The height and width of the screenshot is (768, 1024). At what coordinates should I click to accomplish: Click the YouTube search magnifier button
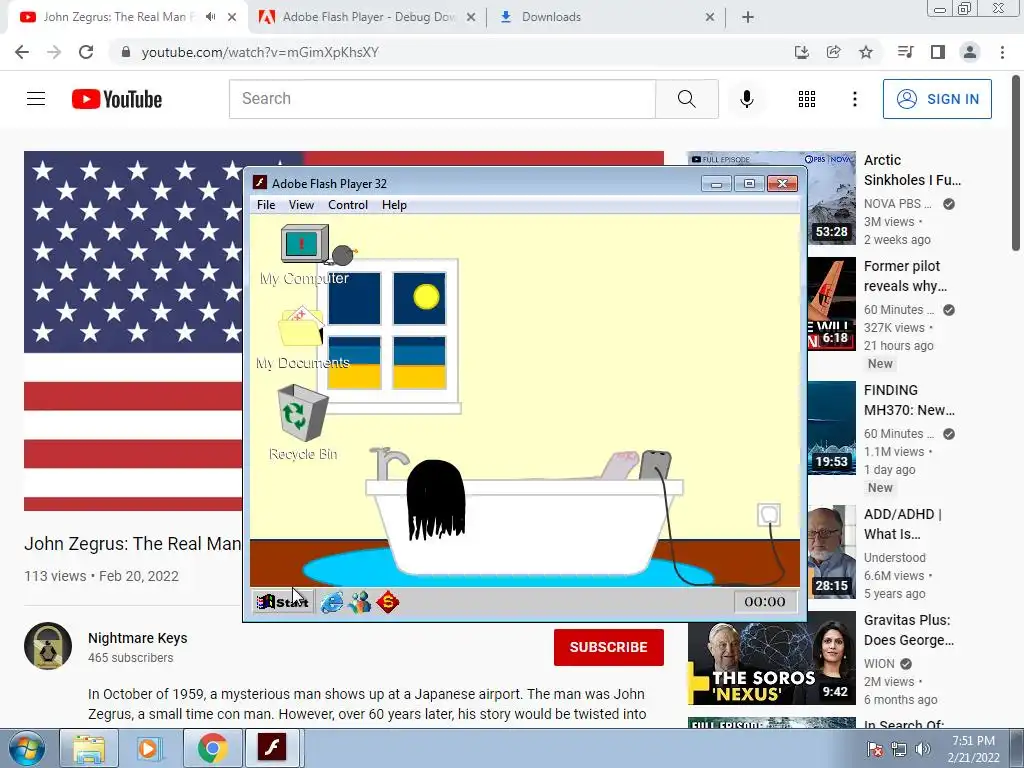click(686, 99)
